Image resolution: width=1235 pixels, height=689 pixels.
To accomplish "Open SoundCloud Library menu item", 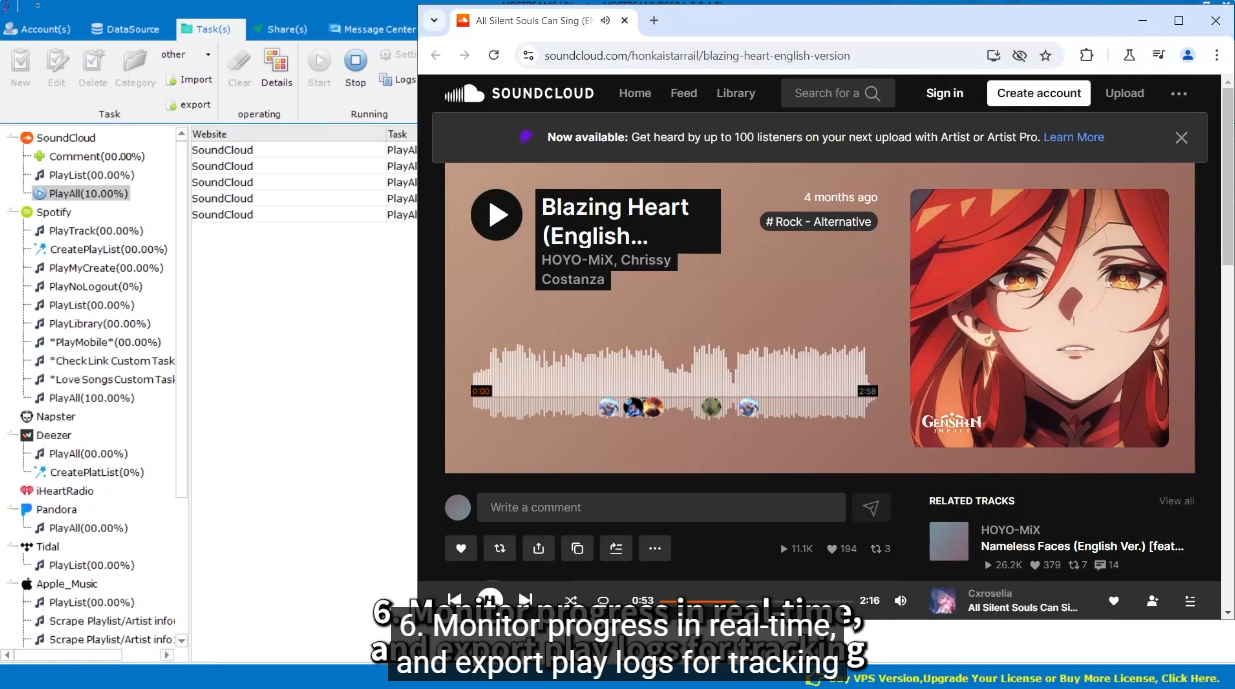I will [736, 93].
